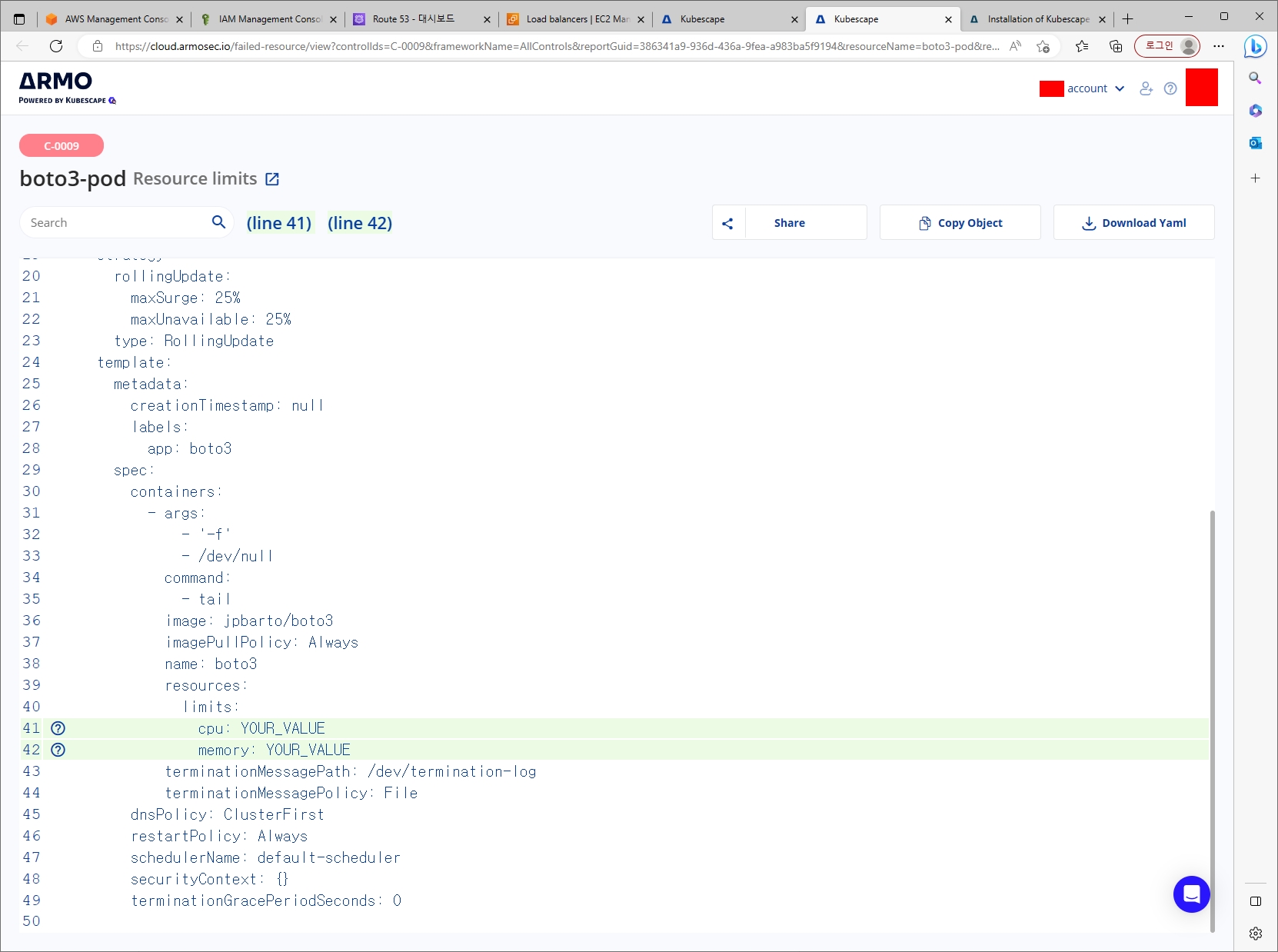Click the browser address bar URL

coord(557,46)
